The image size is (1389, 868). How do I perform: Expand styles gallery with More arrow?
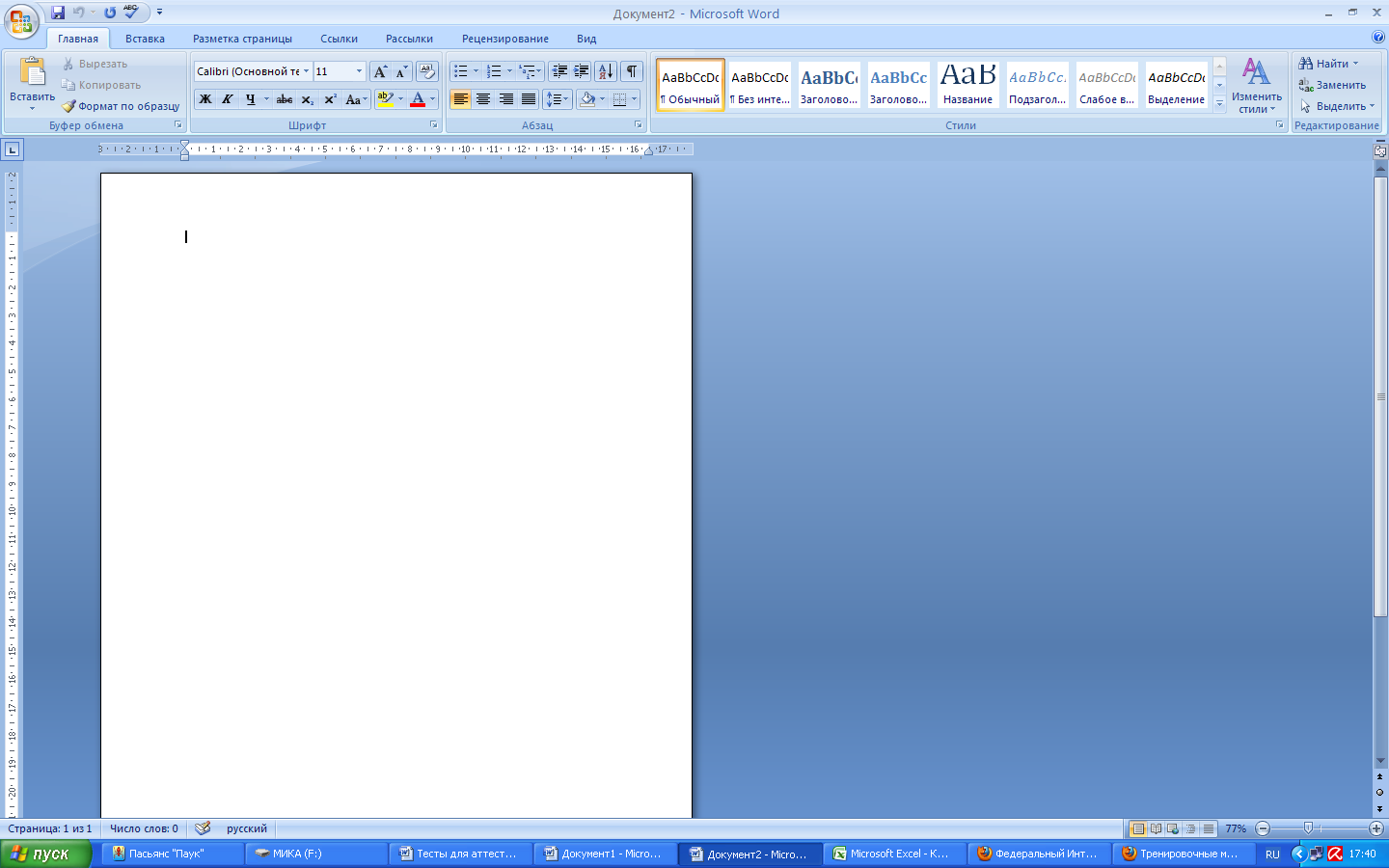click(x=1219, y=102)
